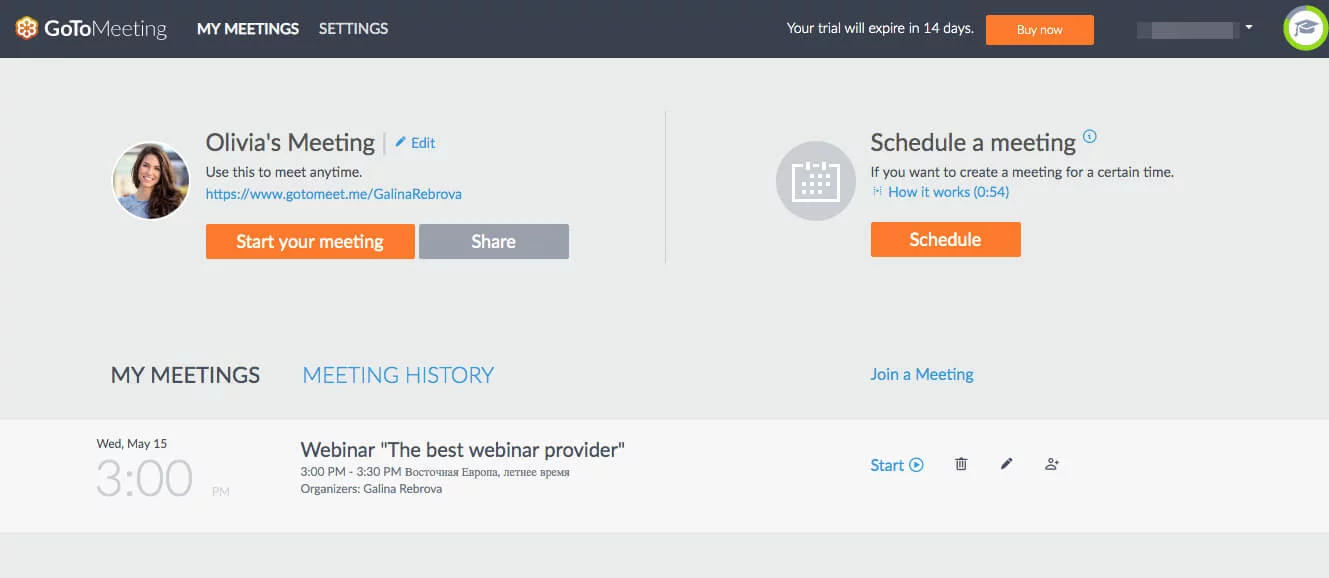
Task: Start the webinar via the Start link
Action: (x=897, y=465)
